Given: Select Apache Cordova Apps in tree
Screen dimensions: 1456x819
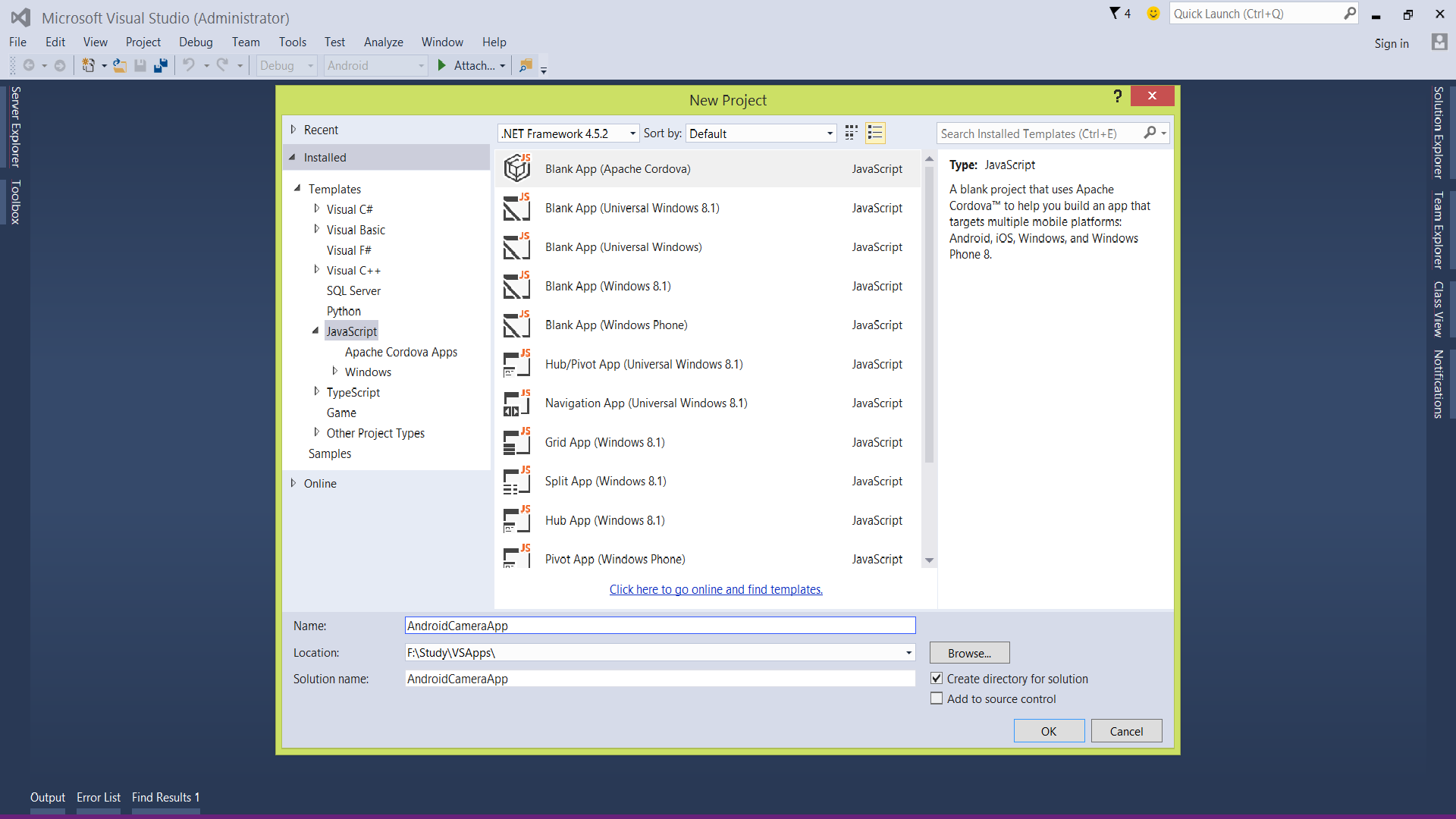Looking at the screenshot, I should (401, 352).
